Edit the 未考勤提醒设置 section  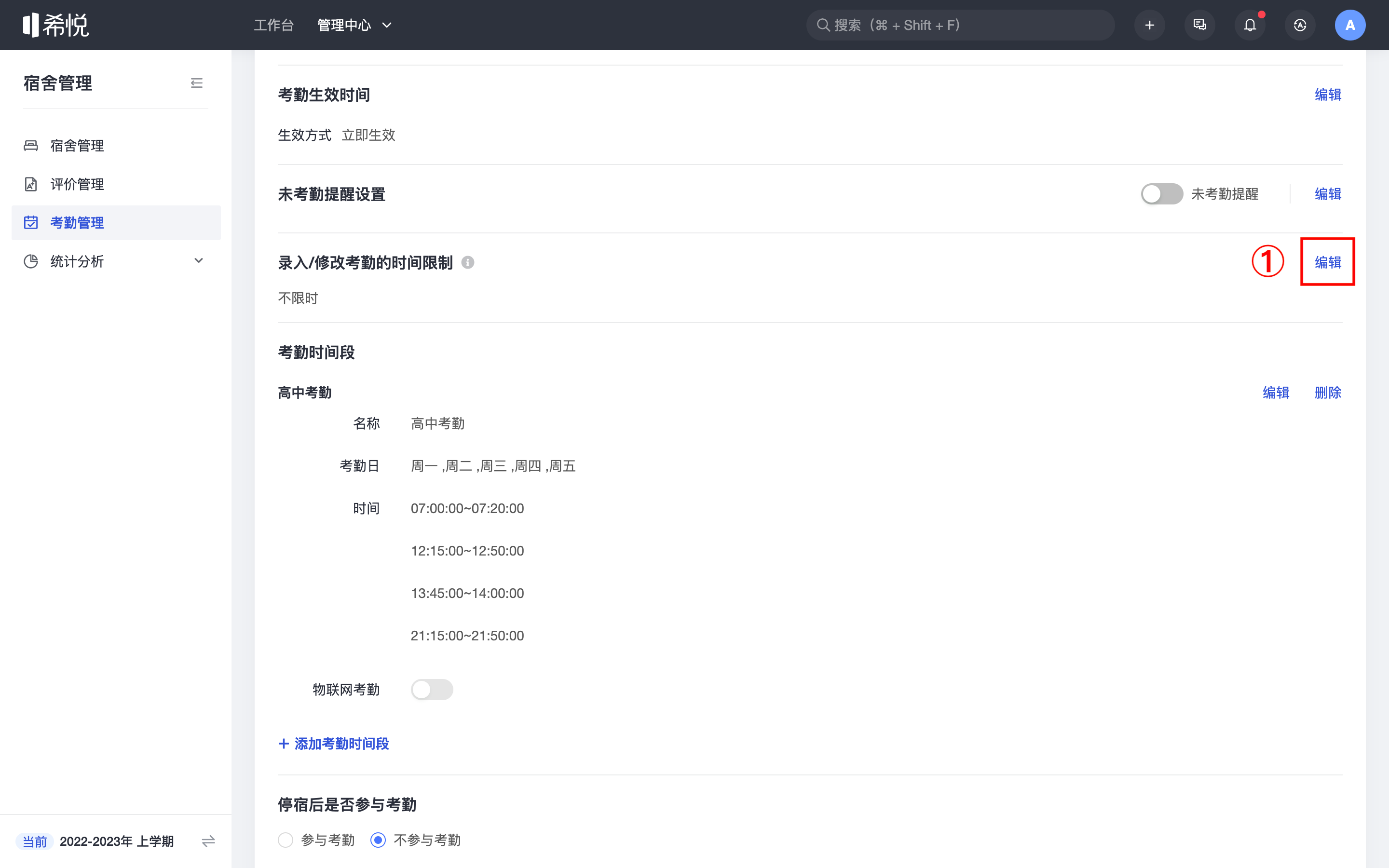pos(1328,194)
